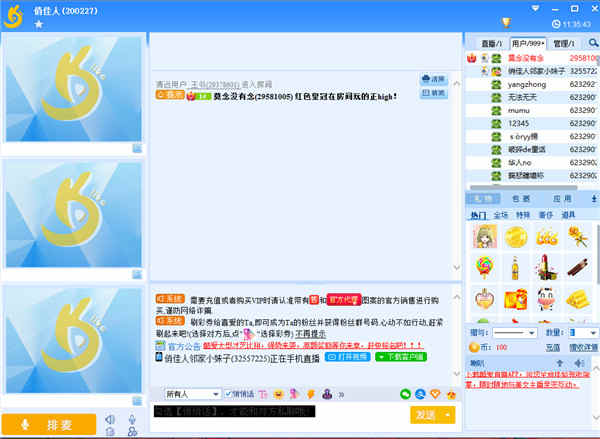Viewport: 600px width, 439px height.
Task: Open the search icon in user list
Action: coord(593,43)
